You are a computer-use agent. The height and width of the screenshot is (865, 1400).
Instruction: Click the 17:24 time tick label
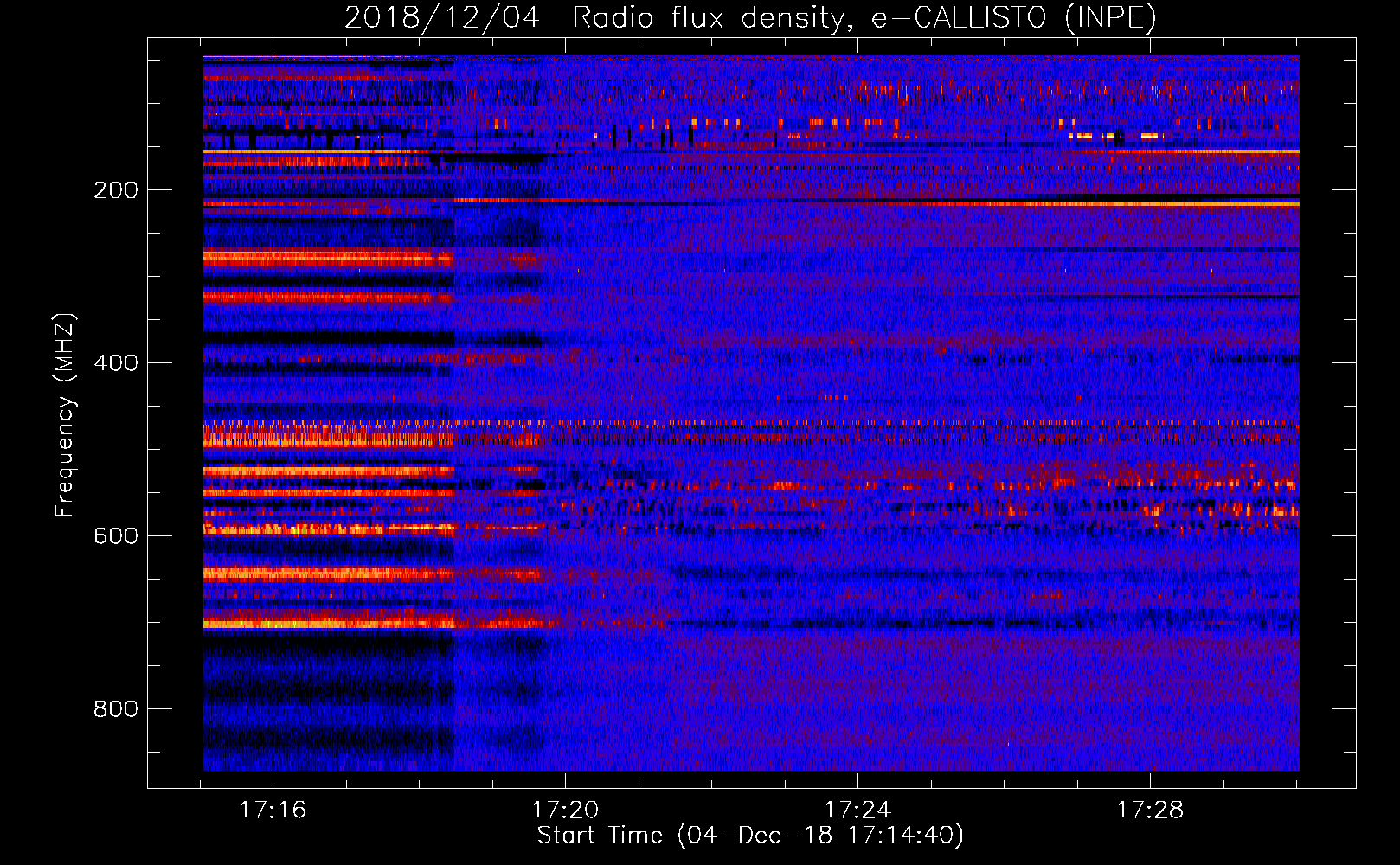coord(857,810)
